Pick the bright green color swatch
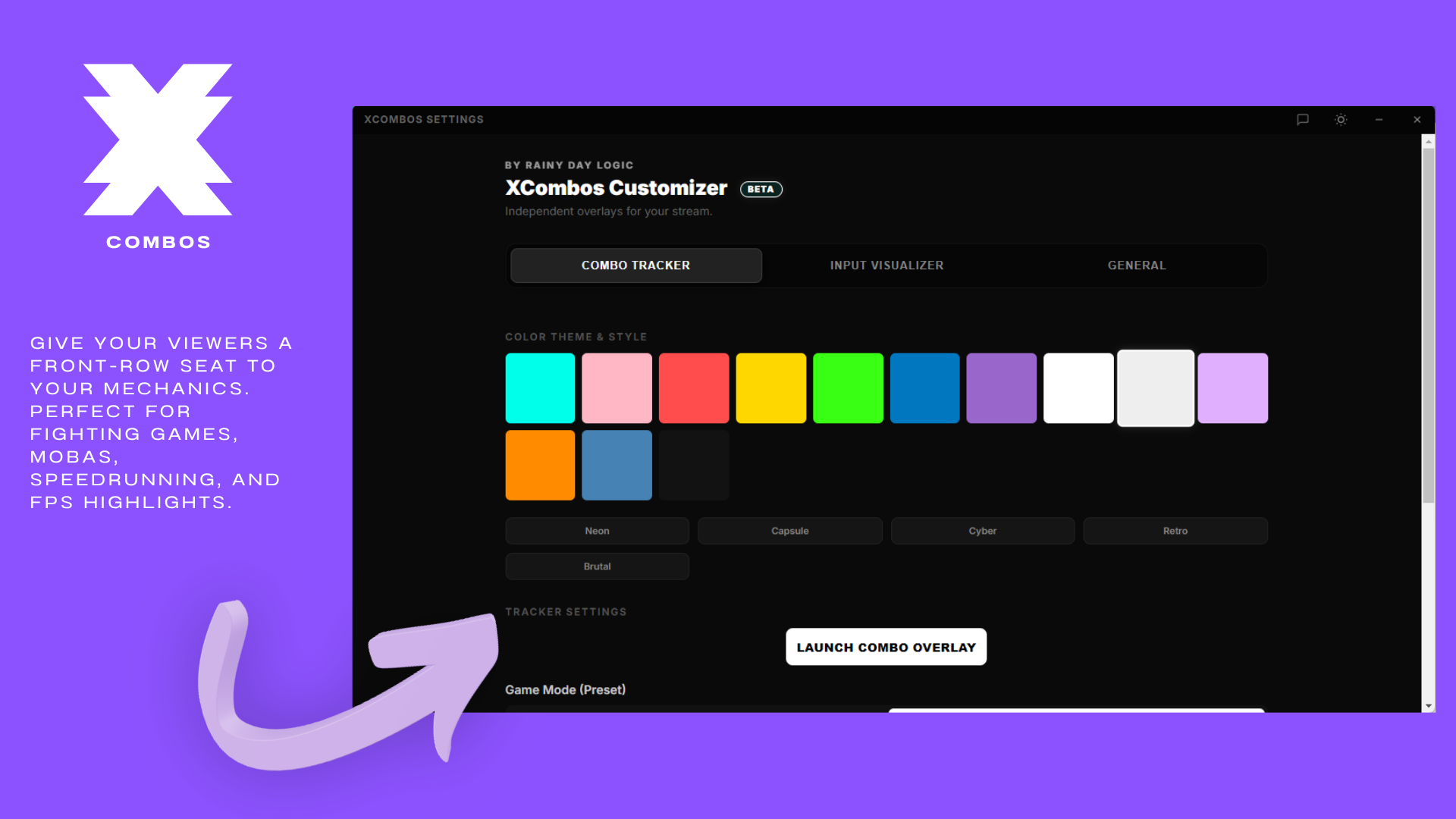The width and height of the screenshot is (1456, 819). [x=848, y=388]
